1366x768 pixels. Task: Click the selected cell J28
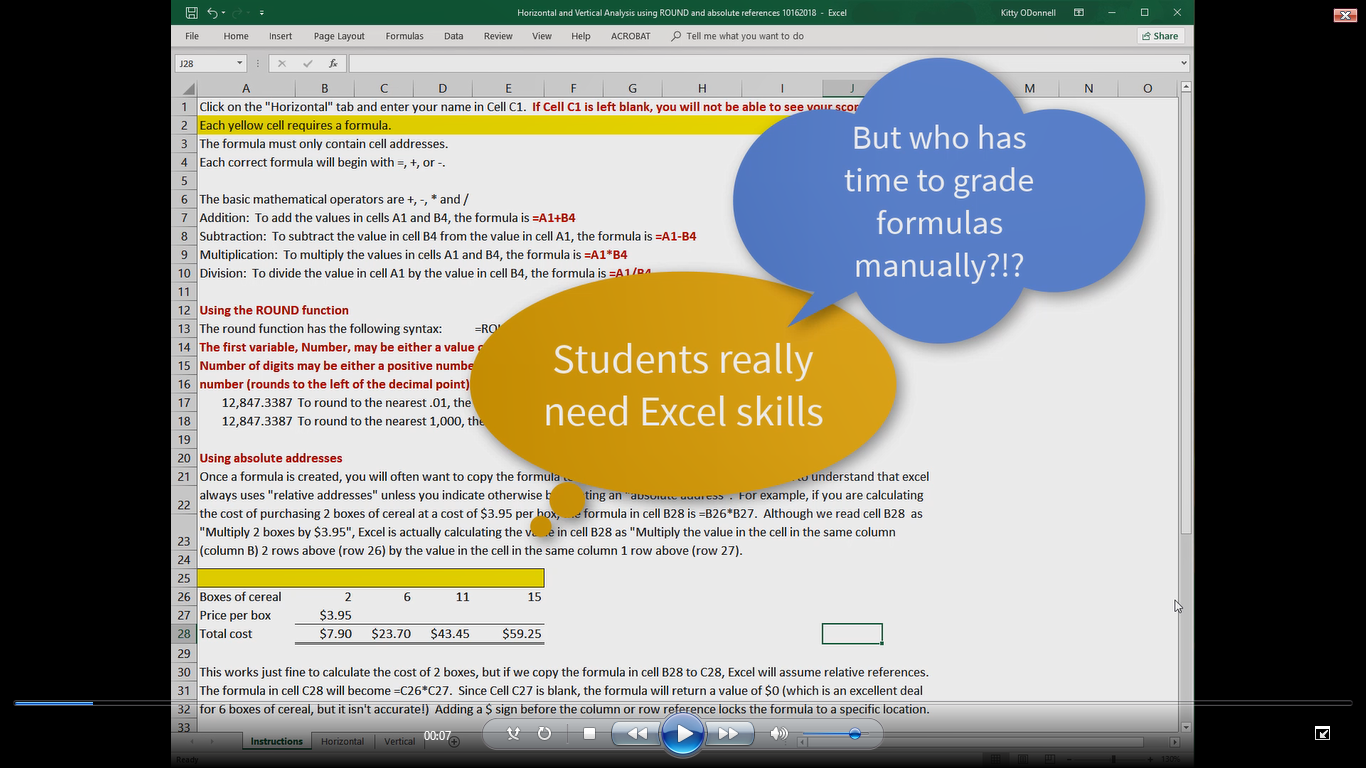[852, 634]
